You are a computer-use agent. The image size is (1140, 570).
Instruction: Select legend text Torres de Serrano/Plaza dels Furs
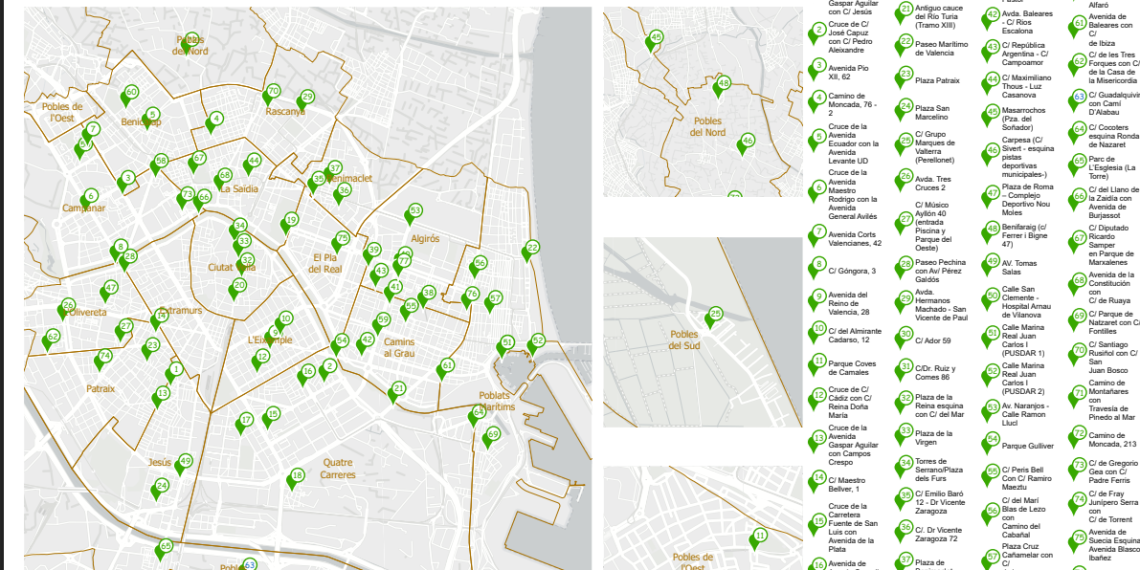coord(936,470)
